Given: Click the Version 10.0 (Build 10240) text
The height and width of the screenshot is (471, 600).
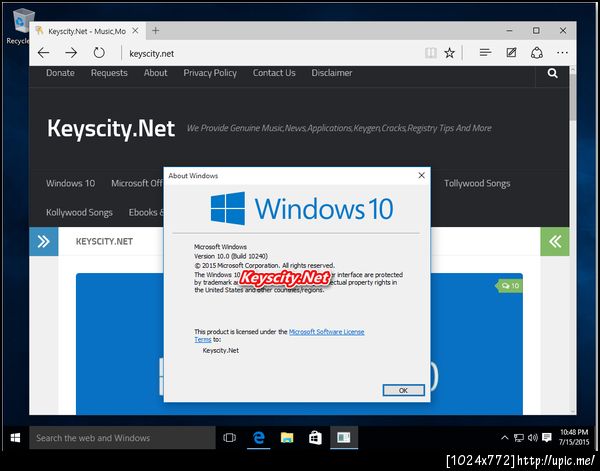Looking at the screenshot, I should tap(231, 256).
